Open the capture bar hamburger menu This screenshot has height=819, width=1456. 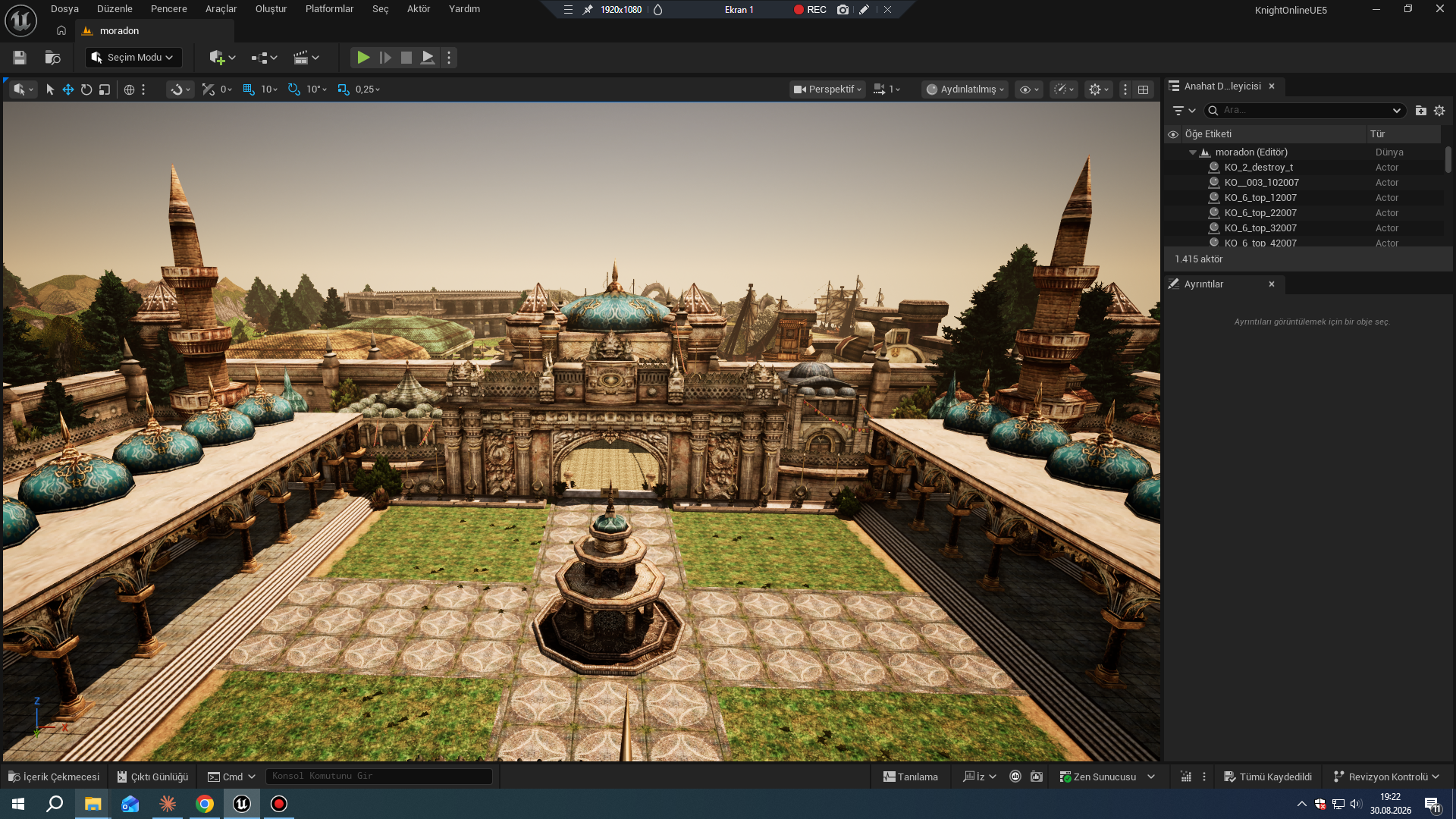coord(568,10)
